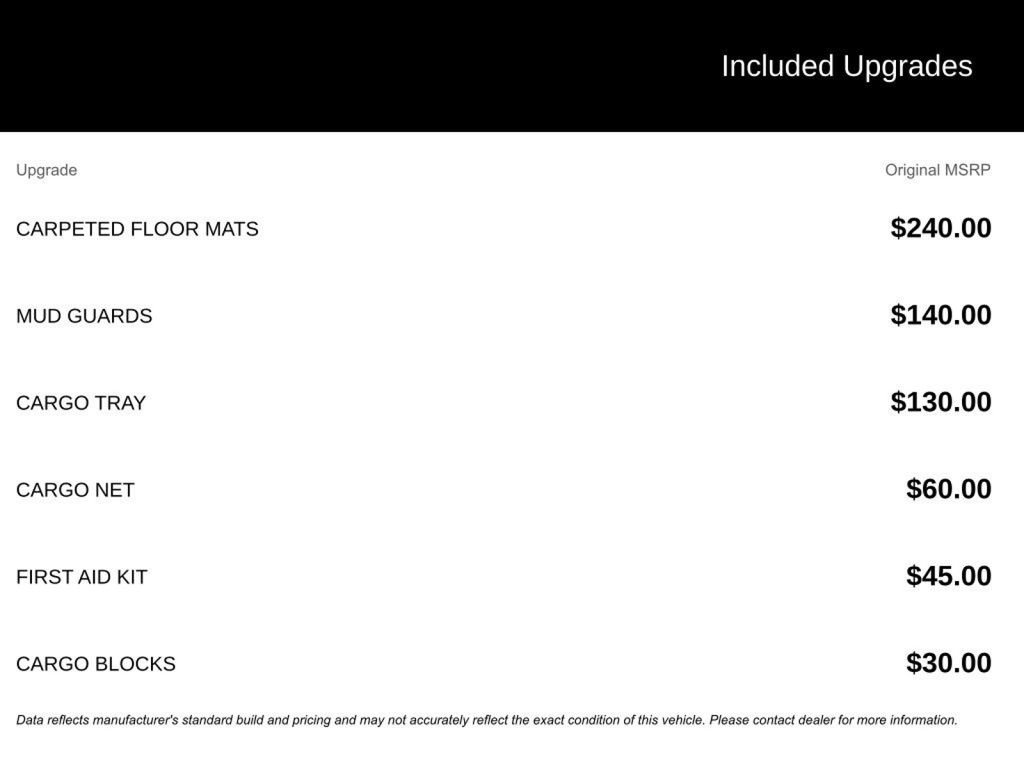Click the $130.00 cargo tray price
Screen dimensions: 1024x768
tap(941, 402)
